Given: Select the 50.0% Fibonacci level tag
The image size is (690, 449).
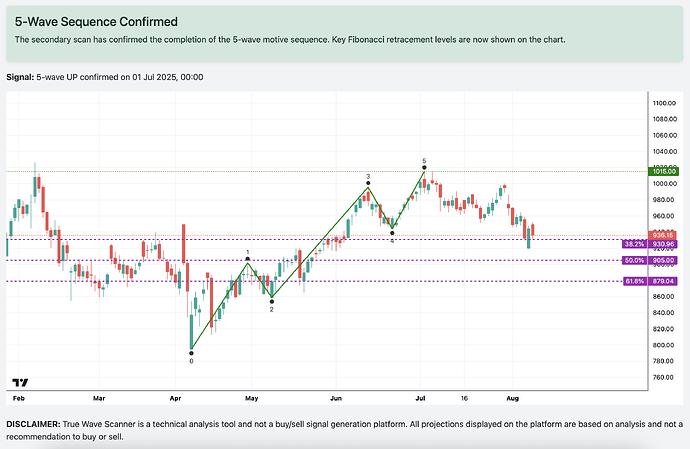Looking at the screenshot, I should (x=634, y=261).
